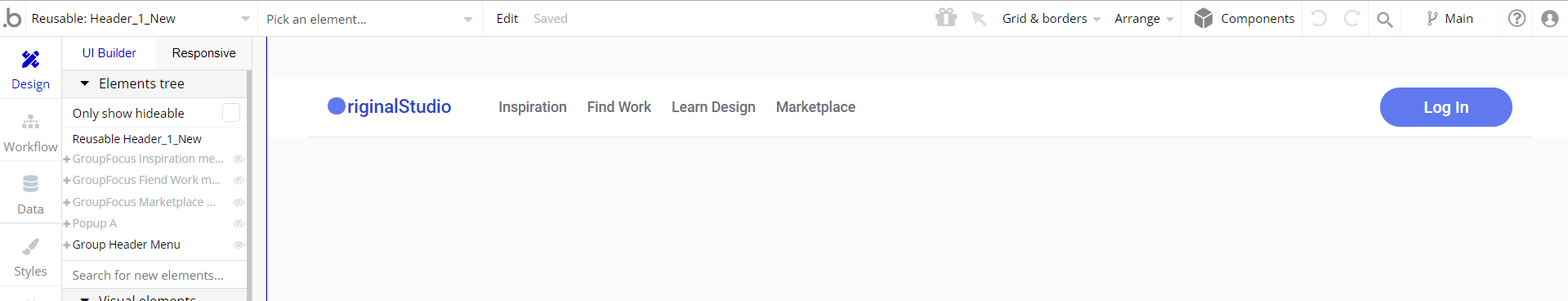Click the Components cube icon
Screen dimensions: 1568x301
(x=1203, y=18)
